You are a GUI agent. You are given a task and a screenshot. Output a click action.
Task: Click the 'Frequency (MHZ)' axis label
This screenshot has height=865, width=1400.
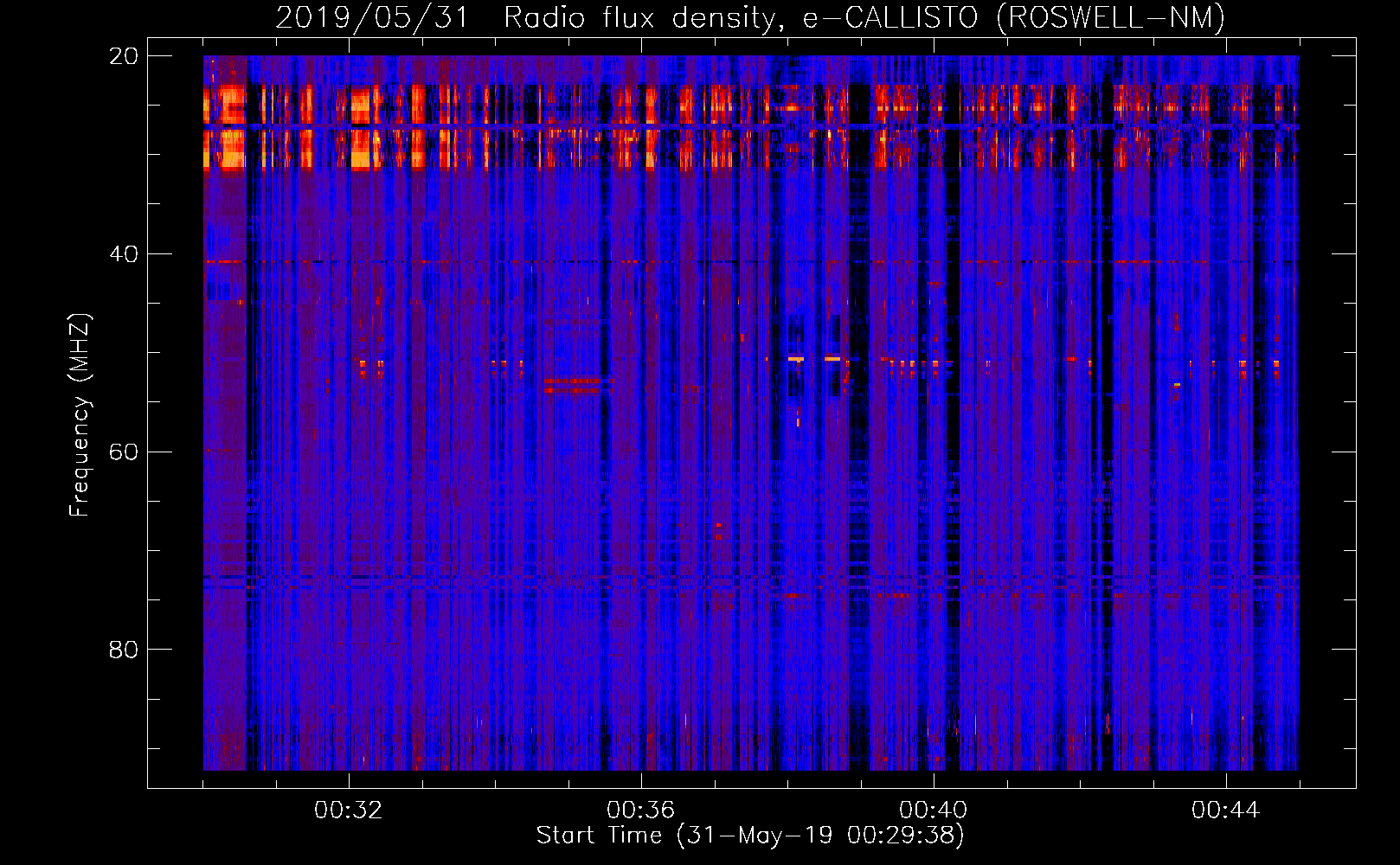80,415
